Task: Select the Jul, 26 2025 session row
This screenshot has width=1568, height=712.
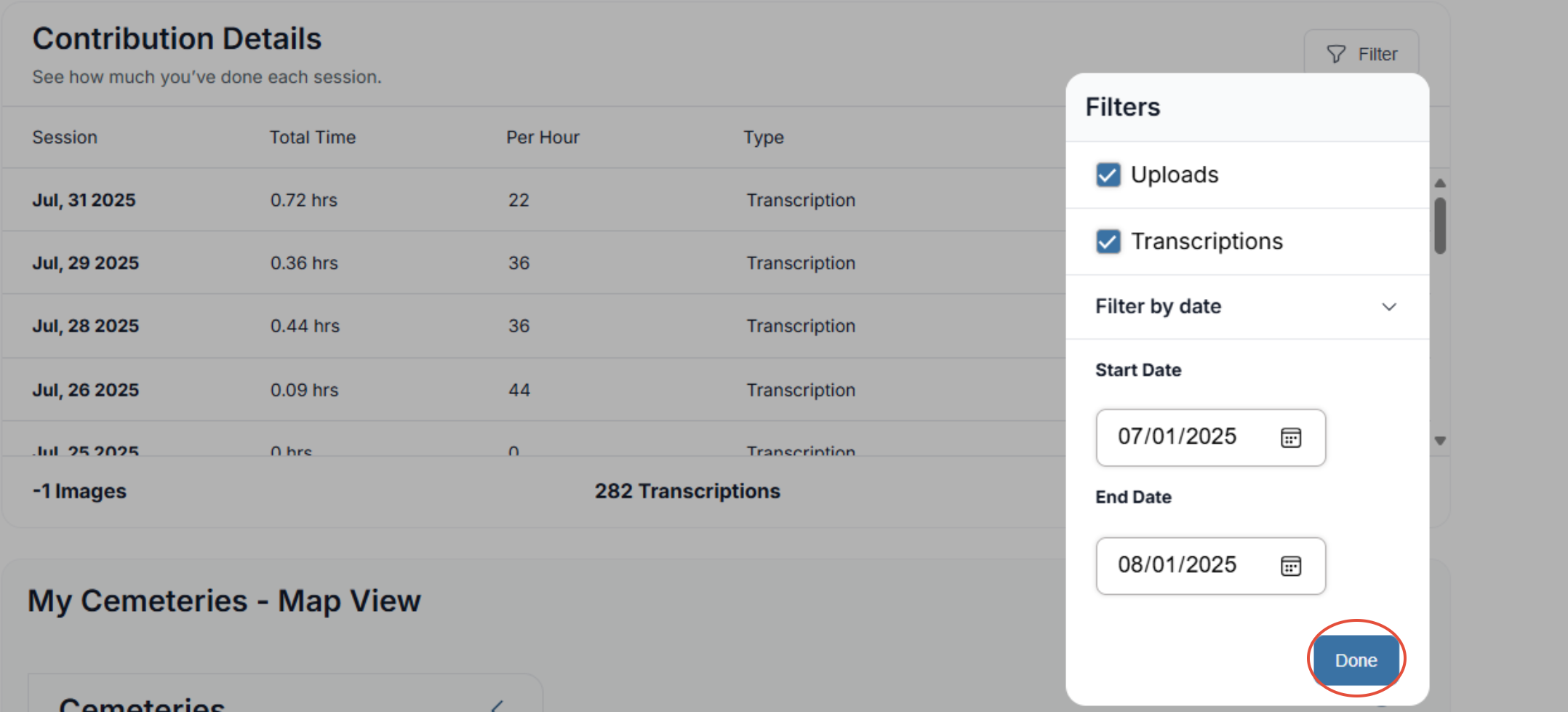Action: click(x=534, y=390)
